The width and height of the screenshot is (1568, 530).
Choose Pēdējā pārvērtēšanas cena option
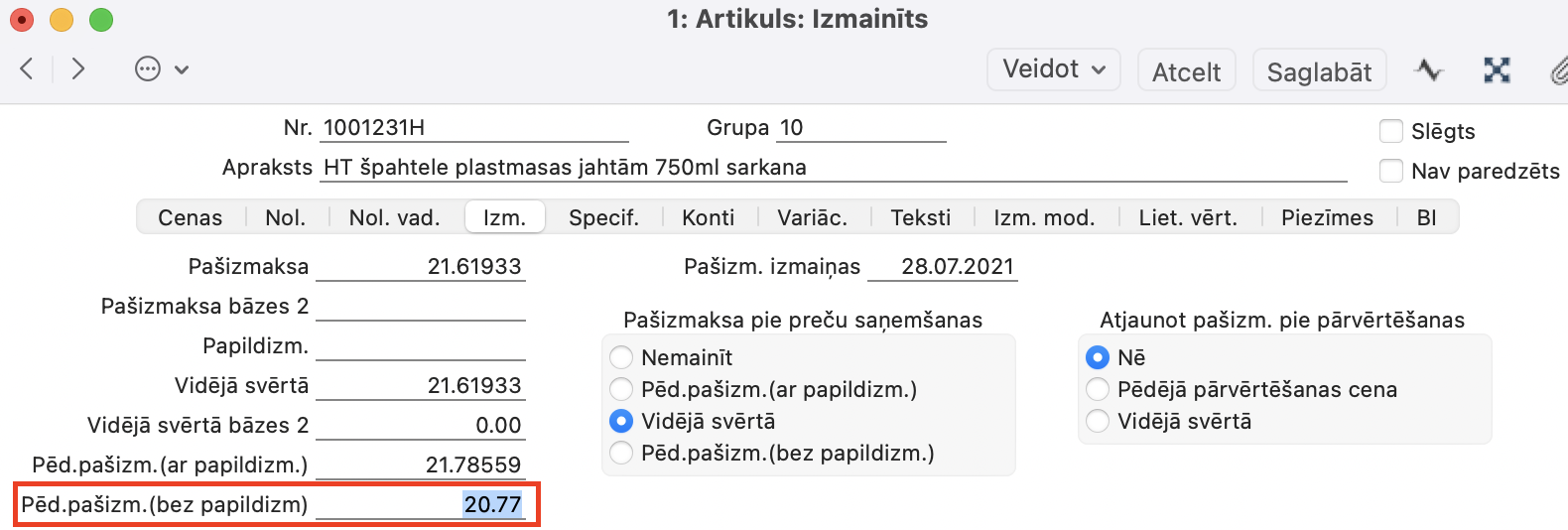[1098, 389]
